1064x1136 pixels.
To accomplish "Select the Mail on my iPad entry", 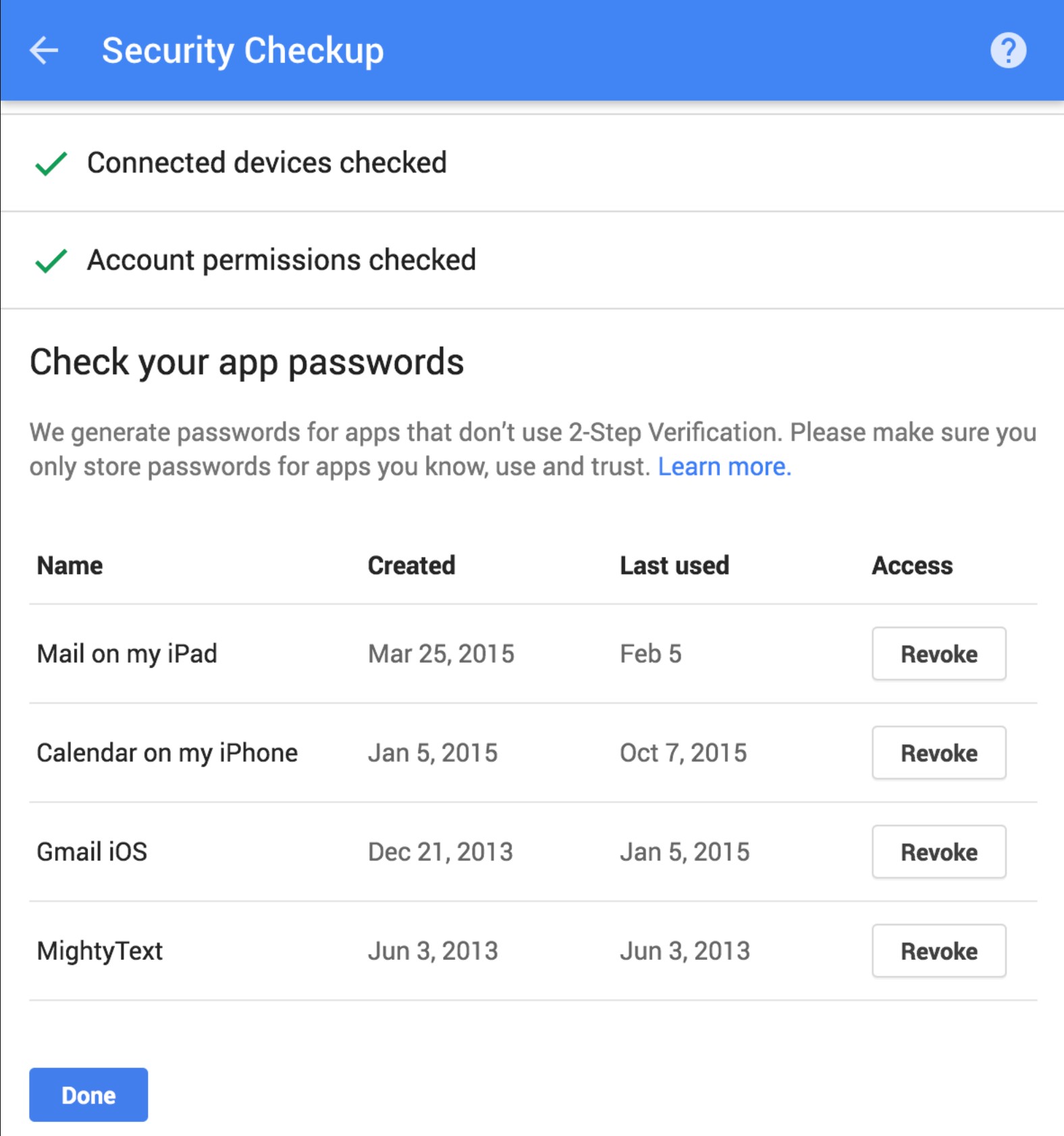I will [127, 654].
